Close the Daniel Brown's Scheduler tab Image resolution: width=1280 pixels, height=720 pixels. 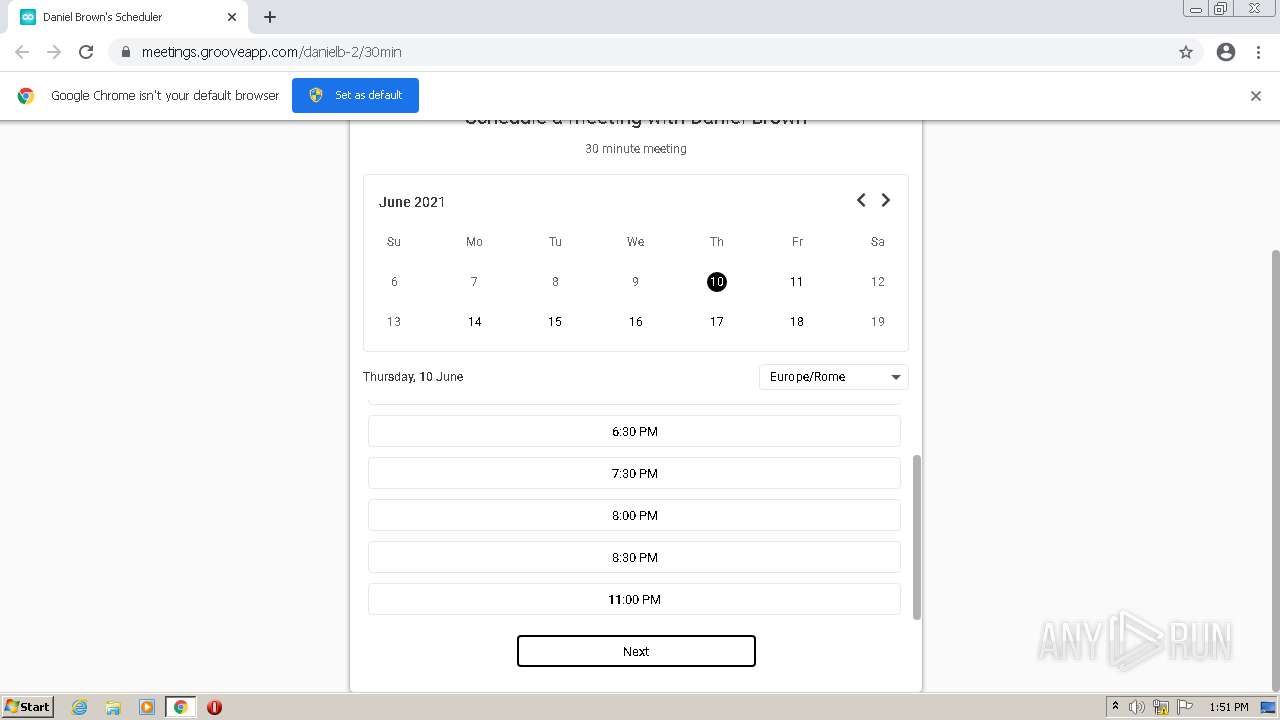[x=232, y=17]
